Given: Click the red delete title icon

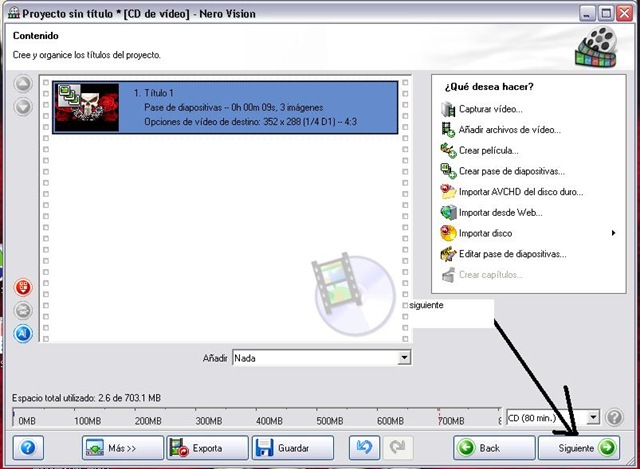Looking at the screenshot, I should [x=23, y=287].
